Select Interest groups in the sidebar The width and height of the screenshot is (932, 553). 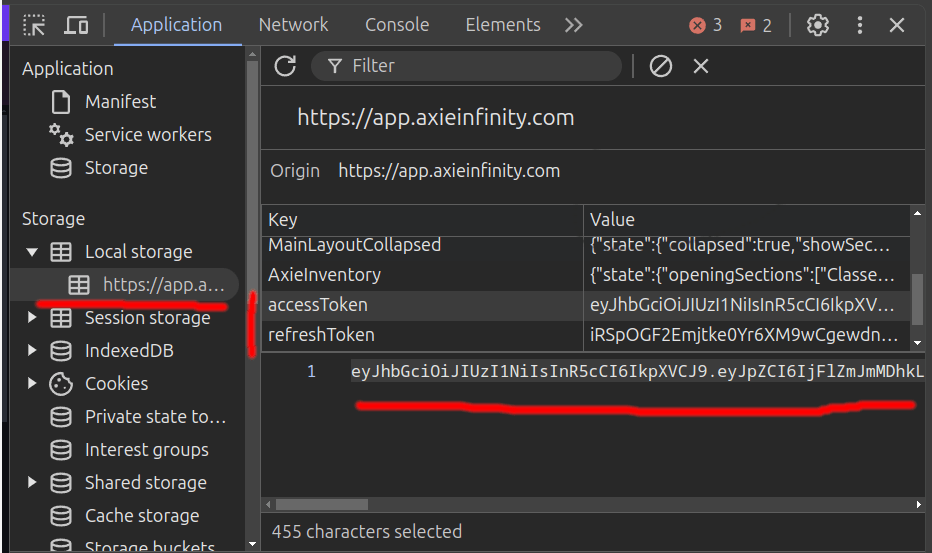click(147, 450)
